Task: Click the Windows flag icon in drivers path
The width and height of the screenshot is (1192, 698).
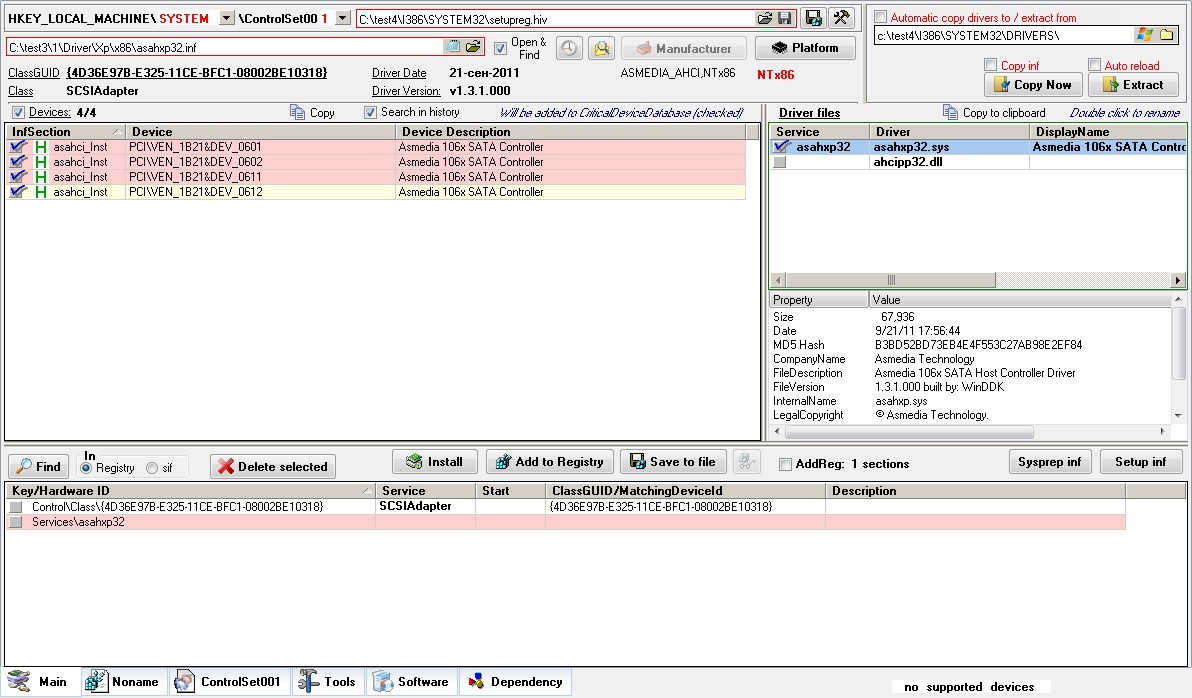Action: click(x=1144, y=35)
